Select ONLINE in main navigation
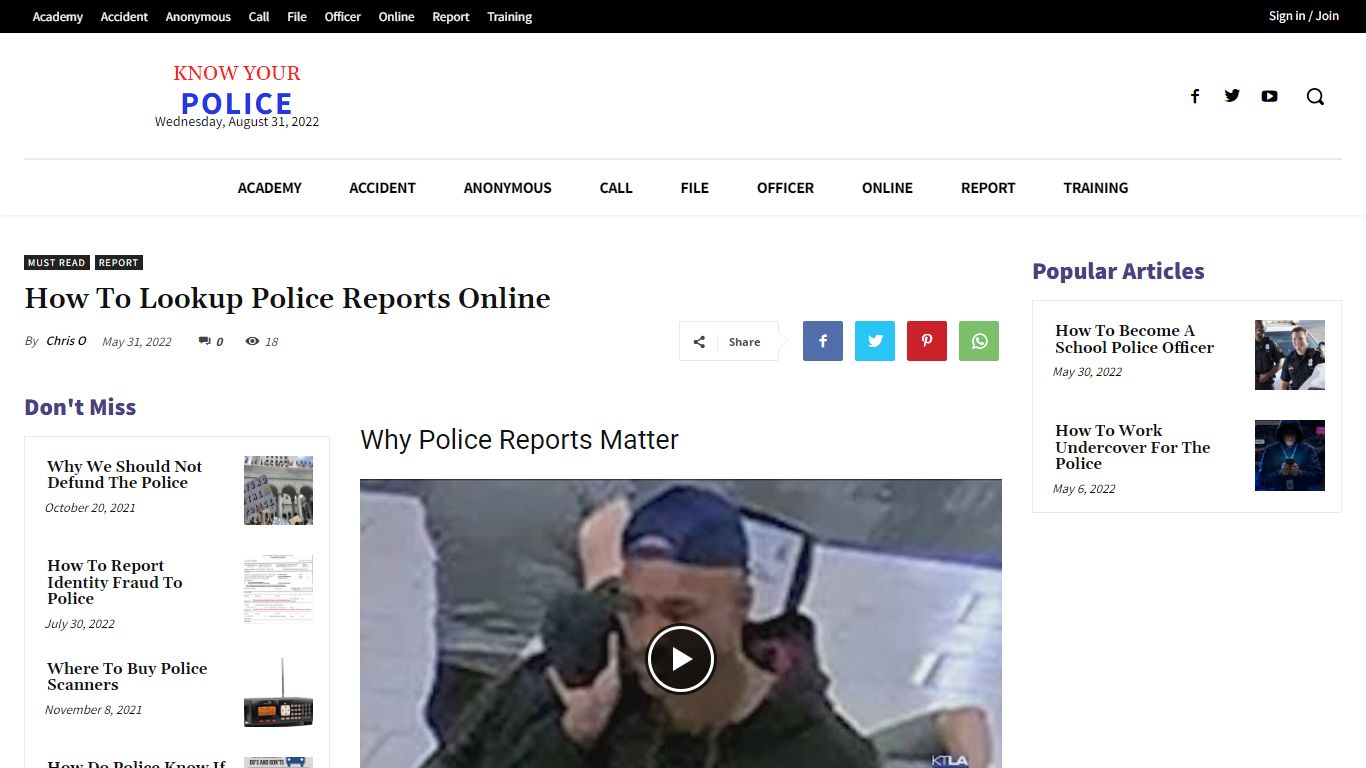Screen dimensions: 1366x768 (888, 188)
